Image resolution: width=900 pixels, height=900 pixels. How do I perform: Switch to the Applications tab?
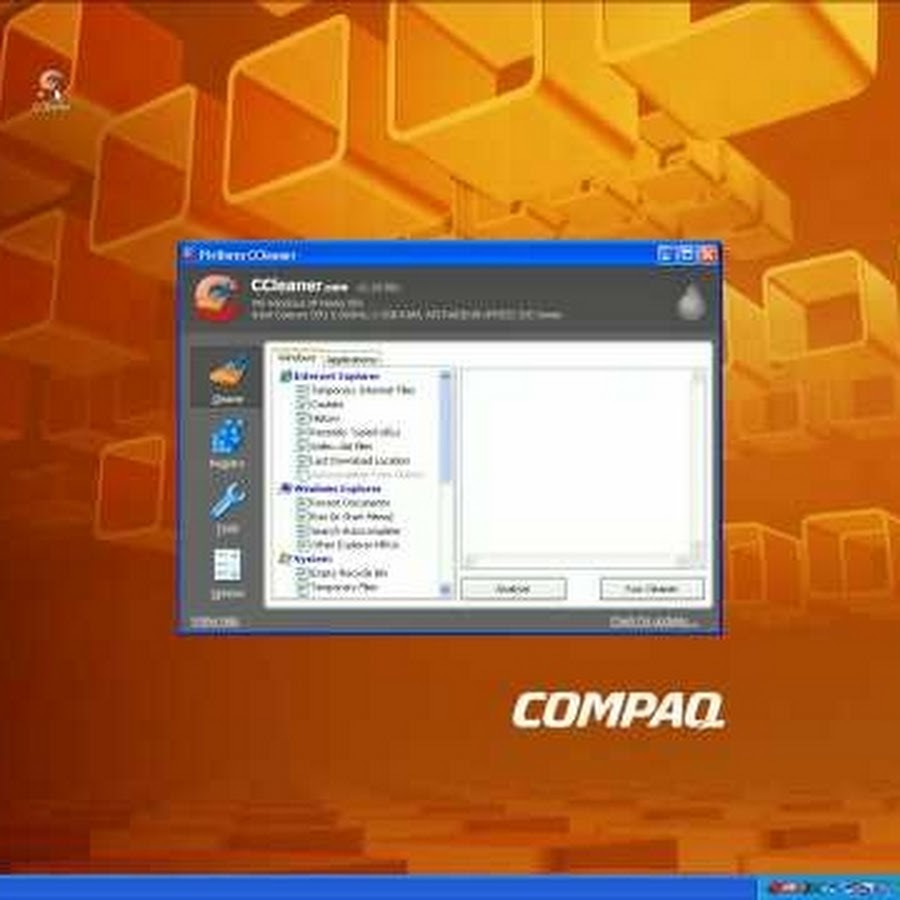pyautogui.click(x=351, y=359)
